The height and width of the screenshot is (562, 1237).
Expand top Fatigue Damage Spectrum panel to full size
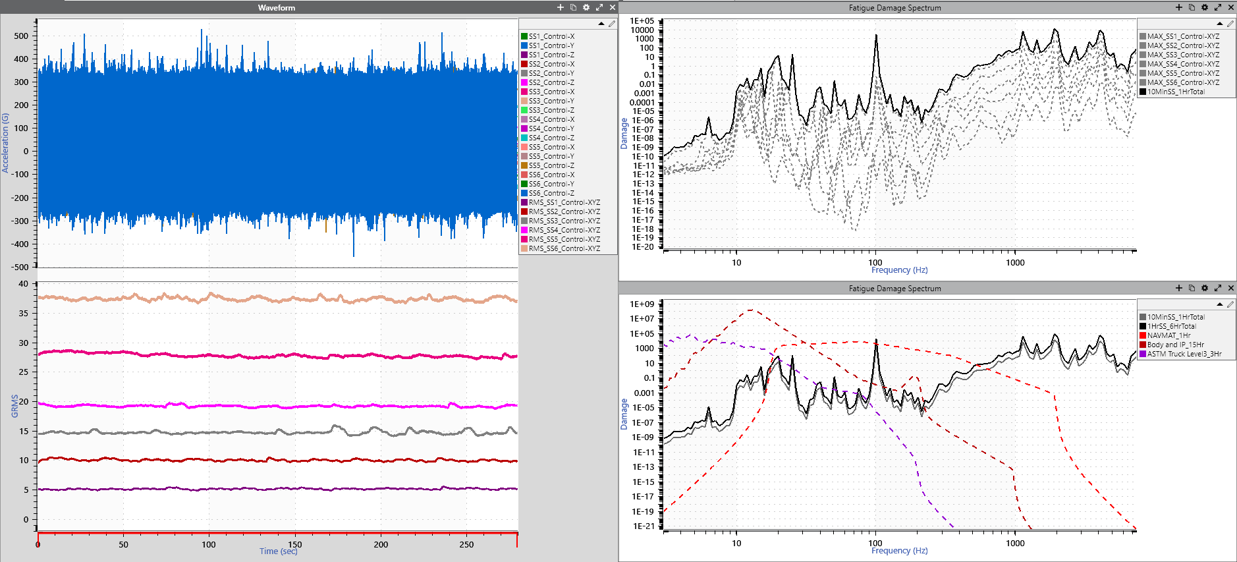click(1218, 7)
